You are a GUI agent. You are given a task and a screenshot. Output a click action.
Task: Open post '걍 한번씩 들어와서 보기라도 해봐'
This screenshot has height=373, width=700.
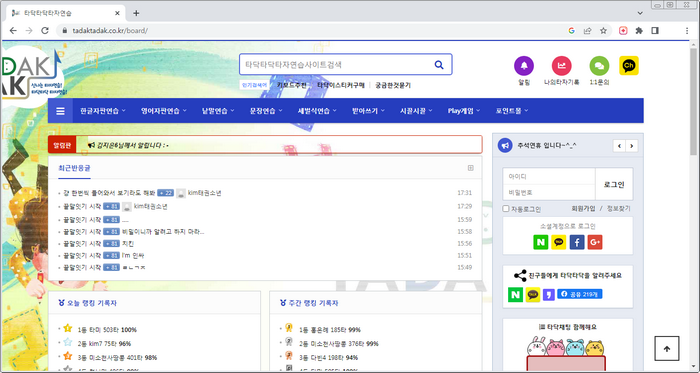109,193
